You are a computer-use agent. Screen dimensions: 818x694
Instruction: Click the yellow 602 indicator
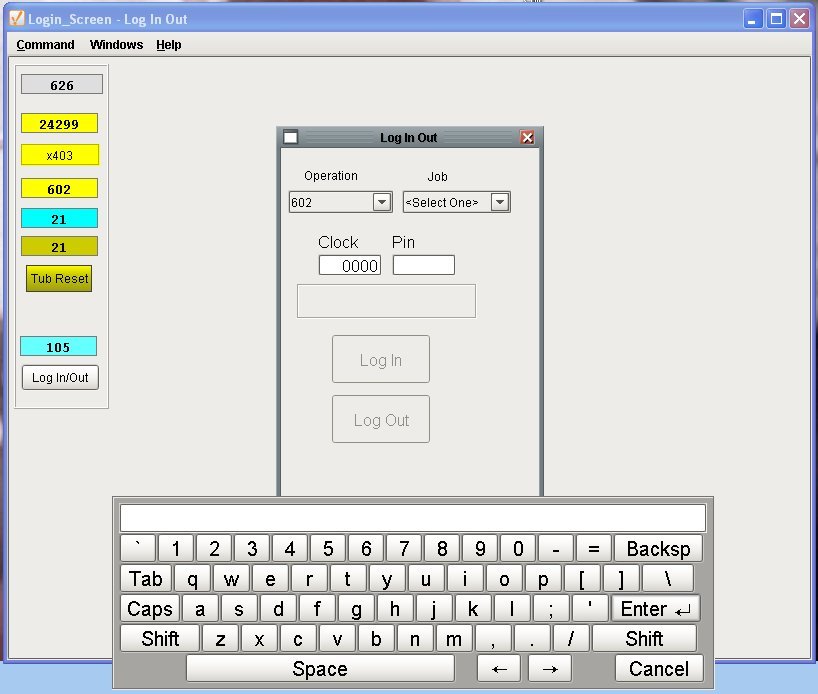pyautogui.click(x=59, y=188)
